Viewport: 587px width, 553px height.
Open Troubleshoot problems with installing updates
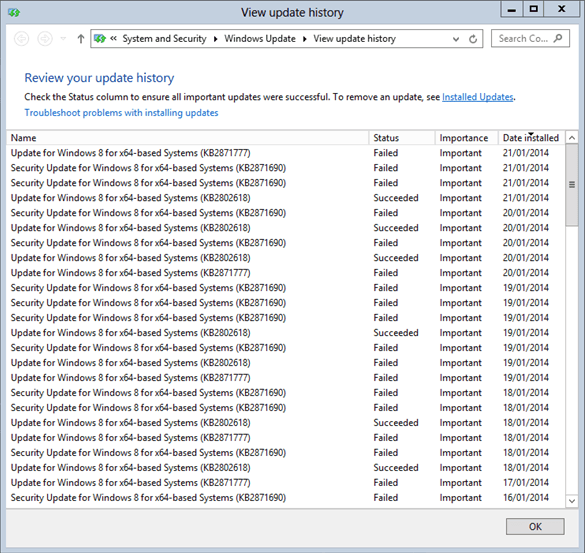pos(121,113)
